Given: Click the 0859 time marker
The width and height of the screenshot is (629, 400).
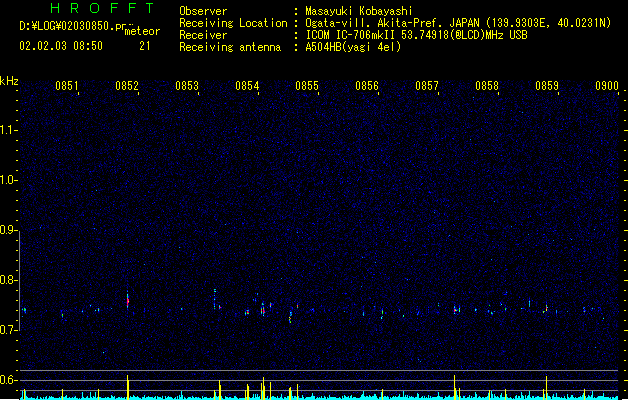Looking at the screenshot, I should [x=547, y=86].
